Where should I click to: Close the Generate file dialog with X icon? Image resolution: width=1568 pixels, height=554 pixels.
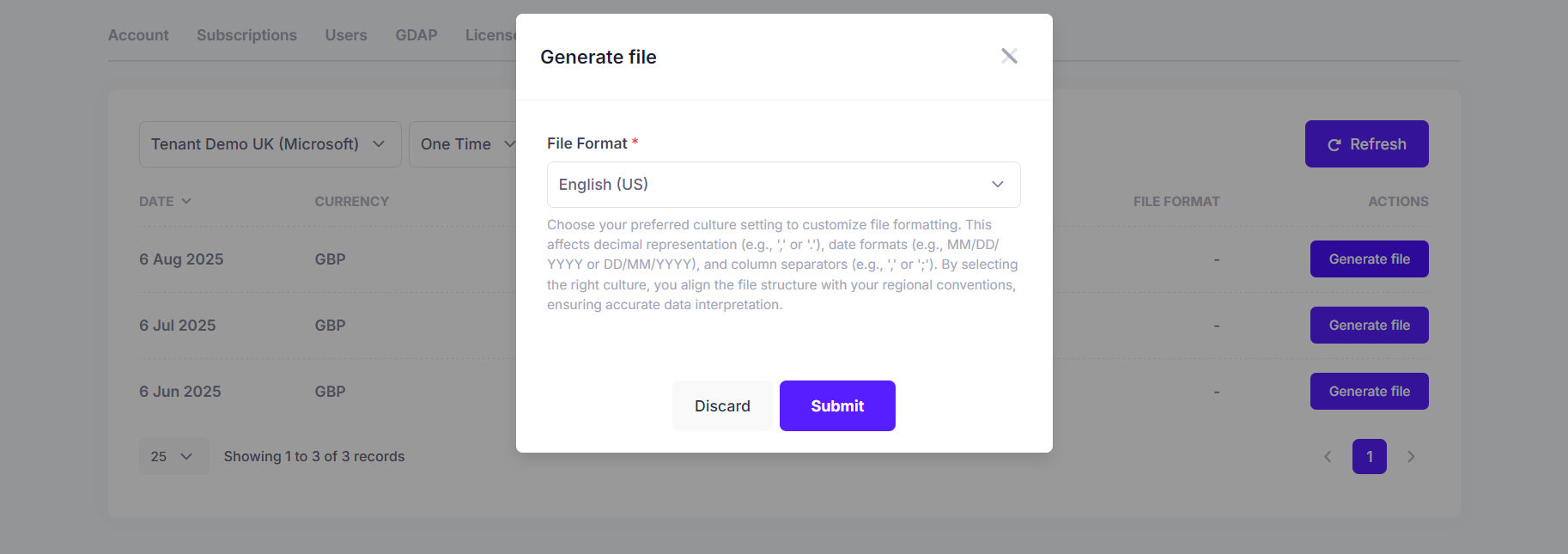pos(1009,56)
